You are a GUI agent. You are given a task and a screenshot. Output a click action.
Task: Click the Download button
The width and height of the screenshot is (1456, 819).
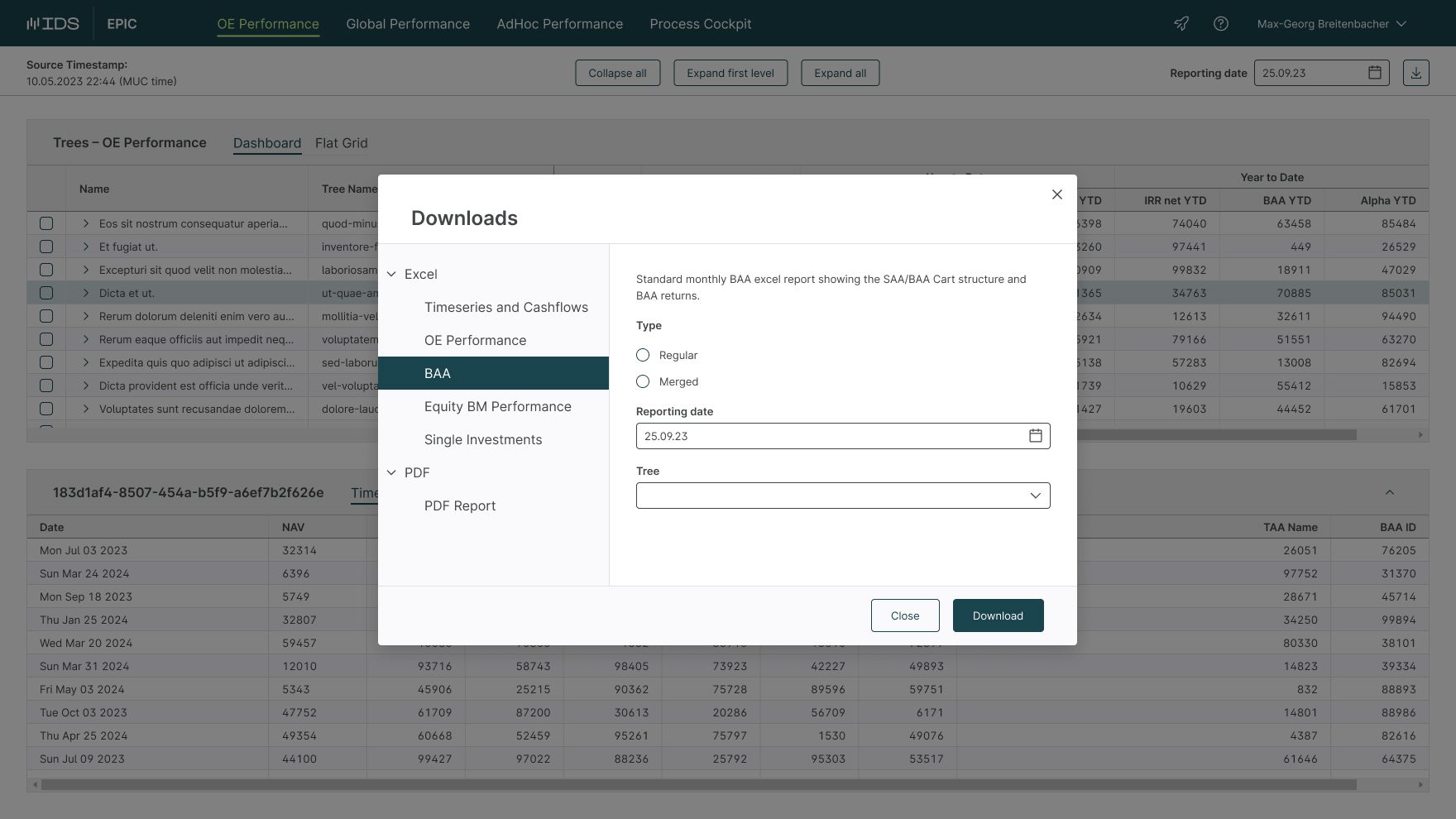point(998,615)
